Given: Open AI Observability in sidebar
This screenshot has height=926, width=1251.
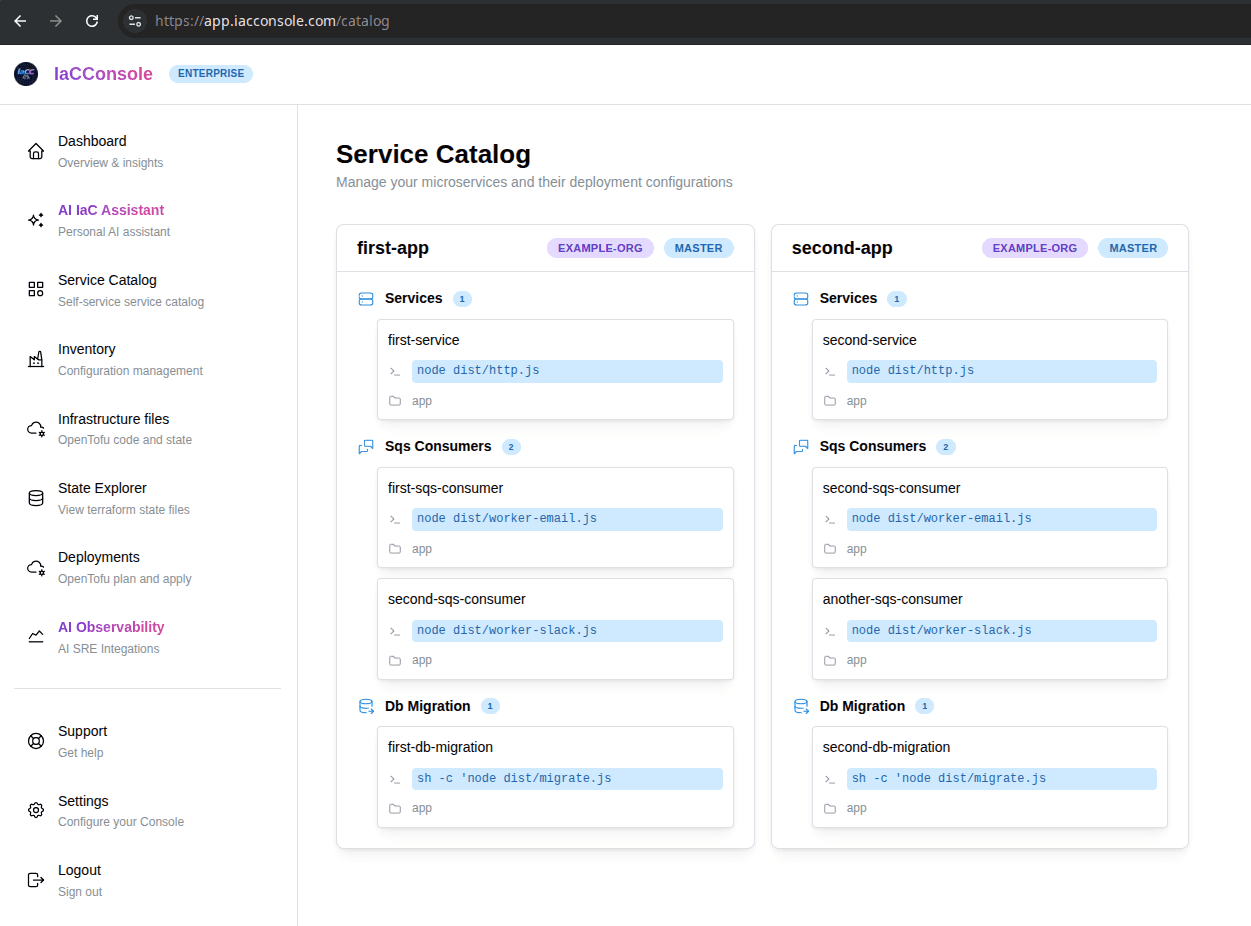Looking at the screenshot, I should 148,637.
